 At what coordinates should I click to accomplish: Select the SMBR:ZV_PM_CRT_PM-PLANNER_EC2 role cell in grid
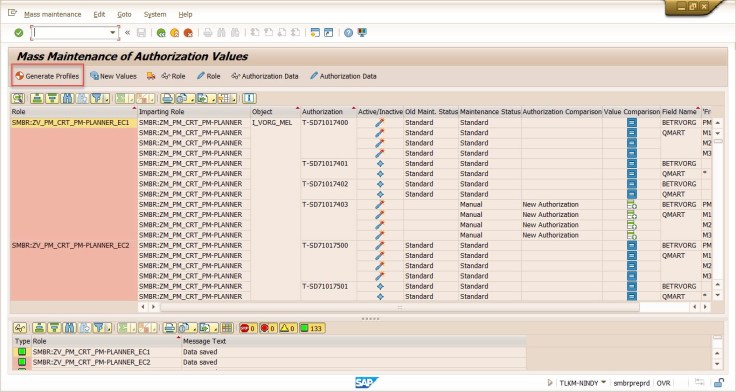click(x=74, y=246)
